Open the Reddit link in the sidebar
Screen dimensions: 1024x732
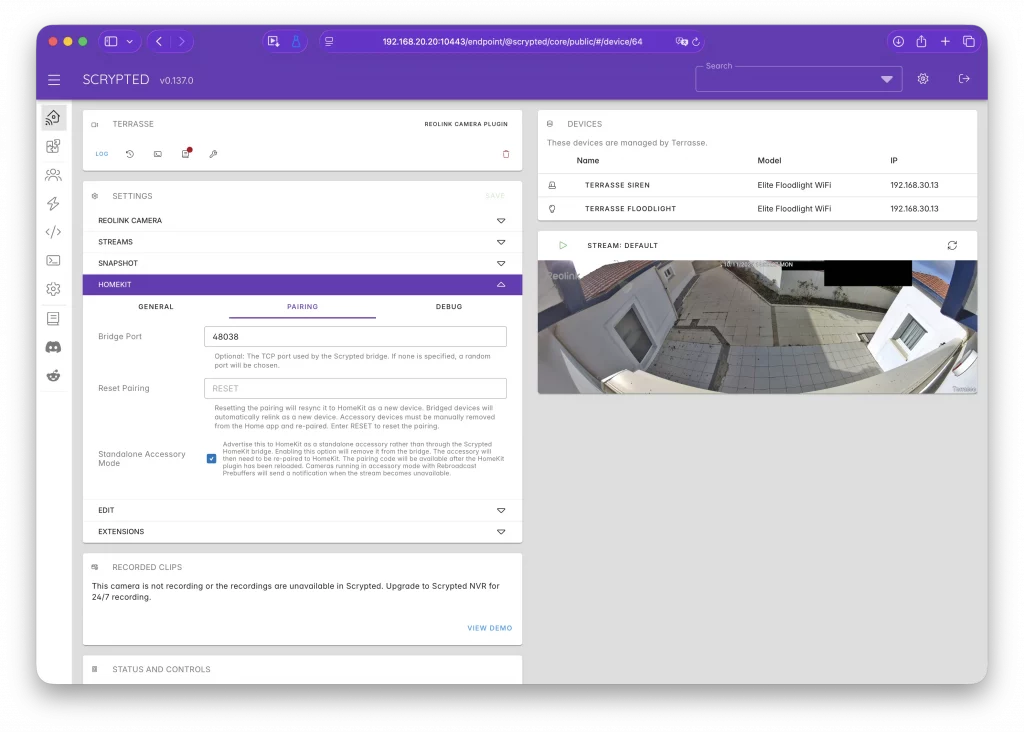(x=53, y=376)
